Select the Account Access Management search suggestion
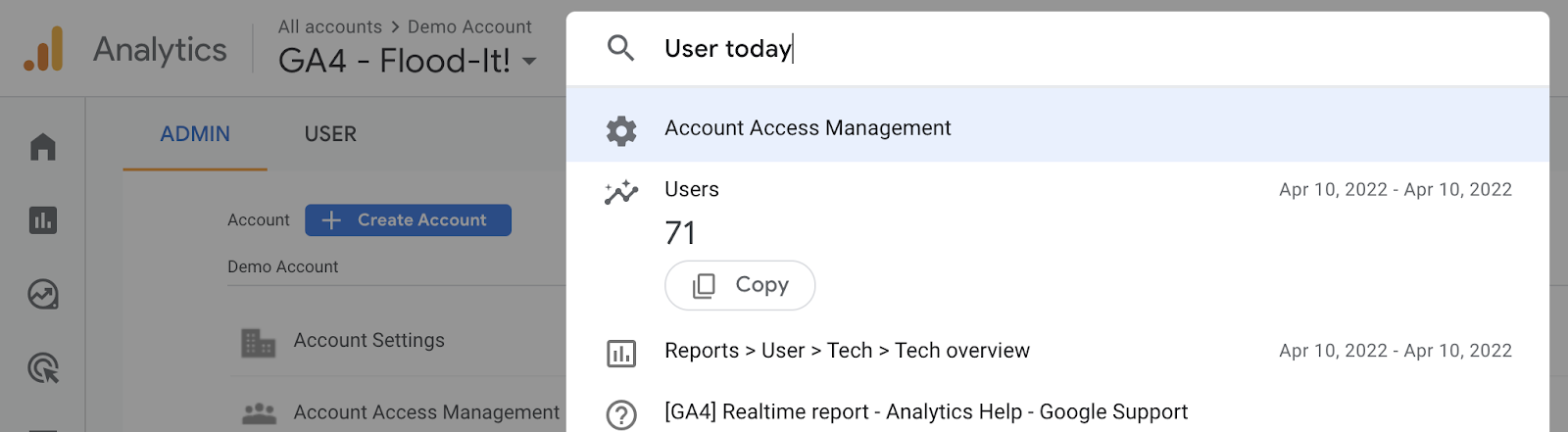This screenshot has width=1568, height=432. click(x=808, y=128)
